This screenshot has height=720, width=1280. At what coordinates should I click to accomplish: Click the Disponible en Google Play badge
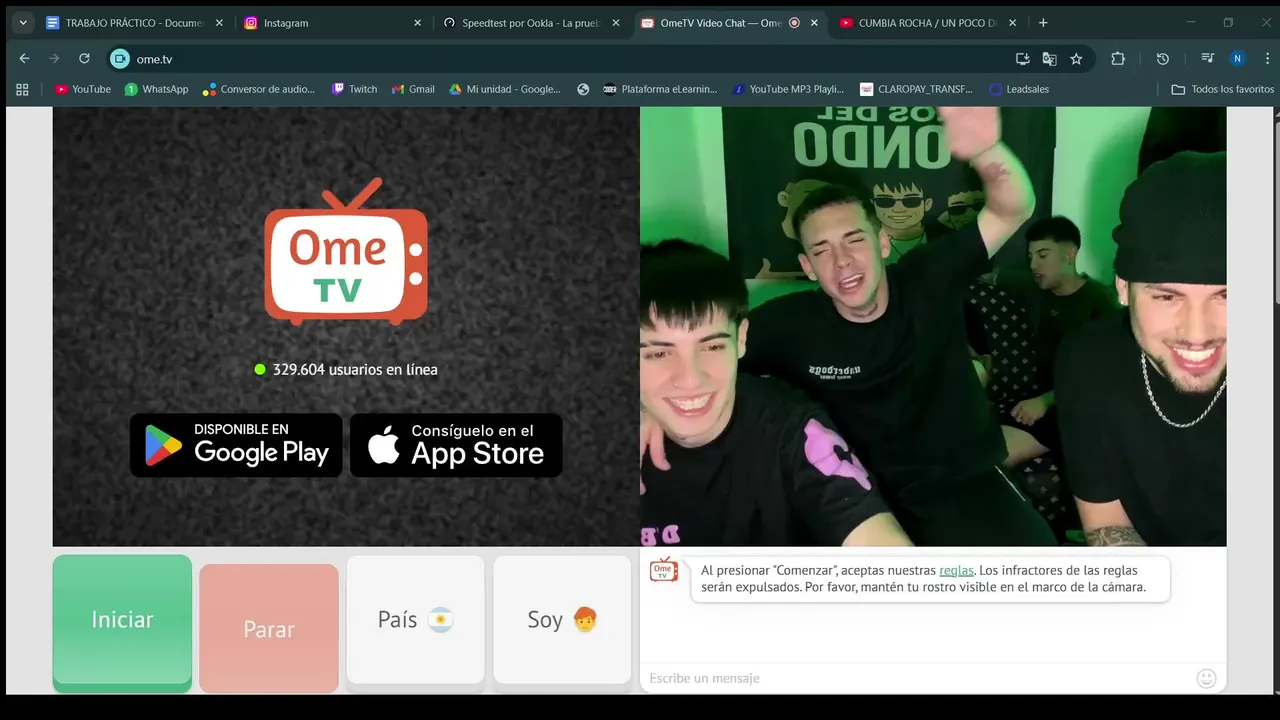pyautogui.click(x=236, y=445)
